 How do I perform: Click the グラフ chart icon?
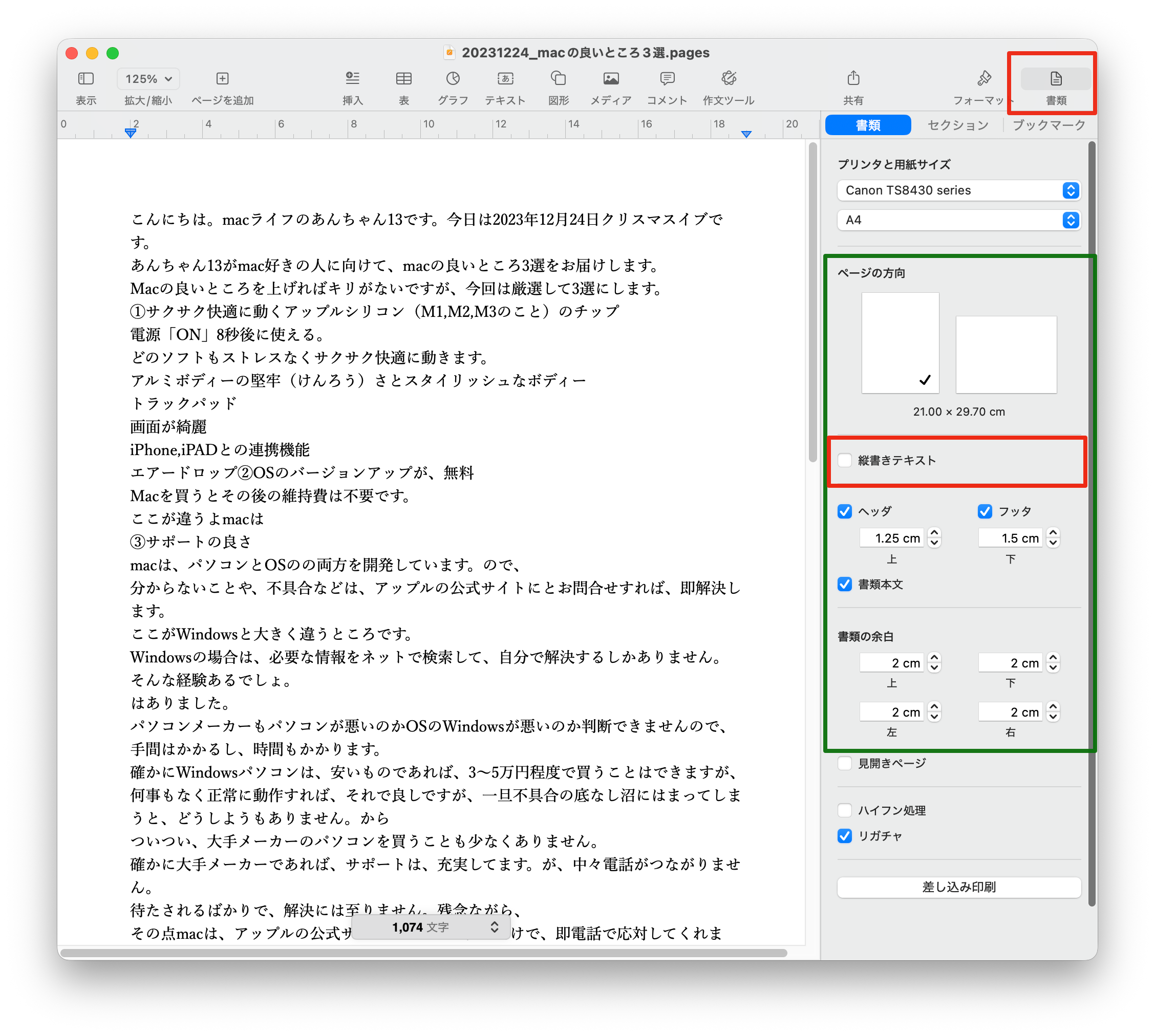[x=453, y=78]
